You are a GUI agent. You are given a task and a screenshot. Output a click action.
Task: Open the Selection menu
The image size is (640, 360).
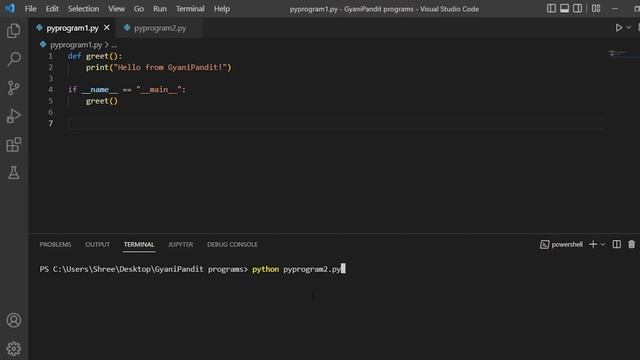pos(83,9)
